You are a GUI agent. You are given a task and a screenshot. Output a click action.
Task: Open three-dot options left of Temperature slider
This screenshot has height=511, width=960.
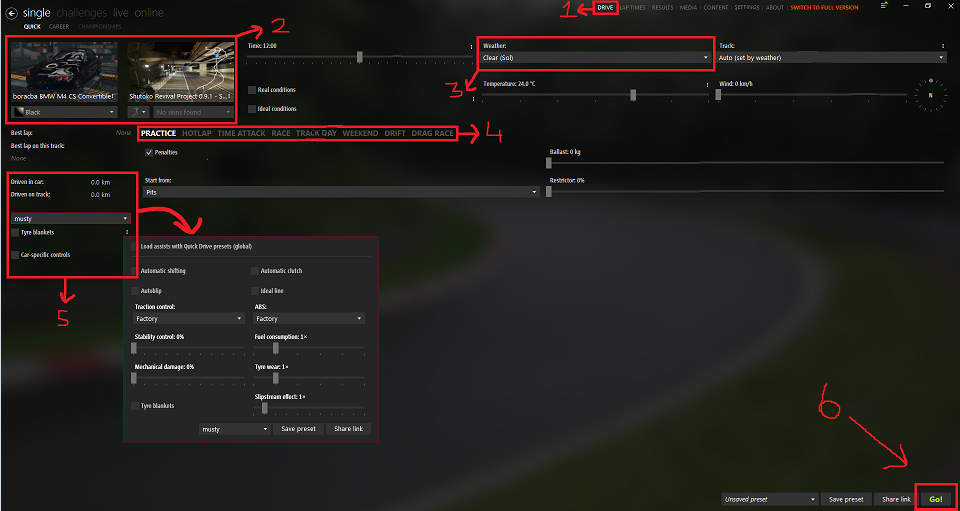pyautogui.click(x=473, y=99)
